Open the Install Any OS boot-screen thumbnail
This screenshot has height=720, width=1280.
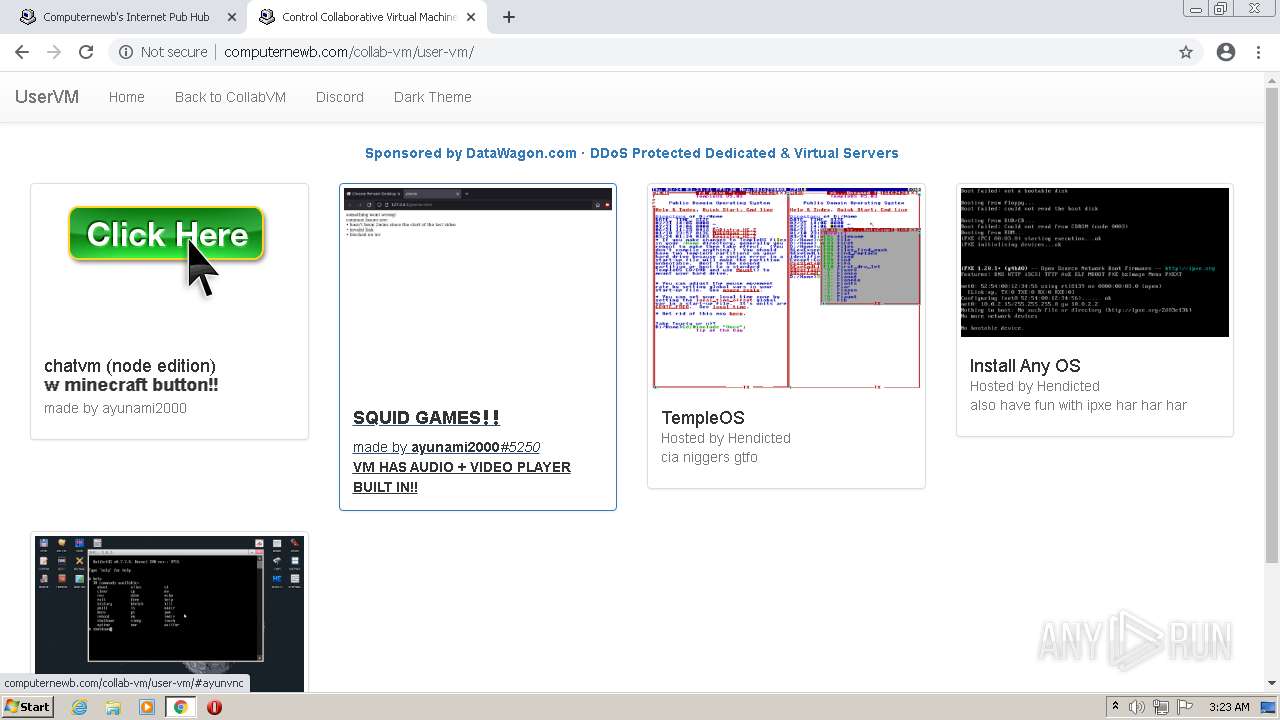point(1095,262)
